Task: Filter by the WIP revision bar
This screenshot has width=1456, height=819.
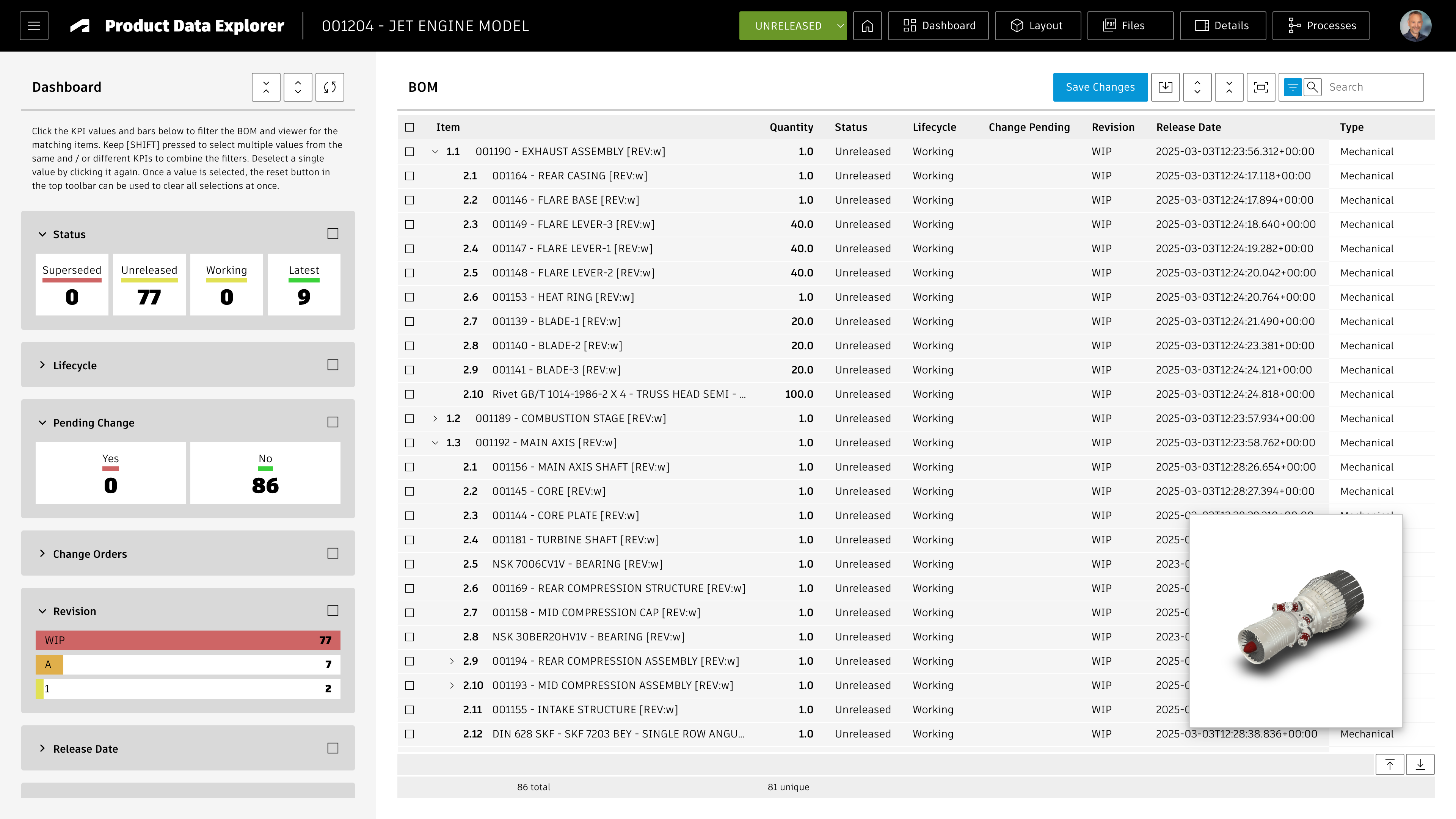Action: click(188, 640)
